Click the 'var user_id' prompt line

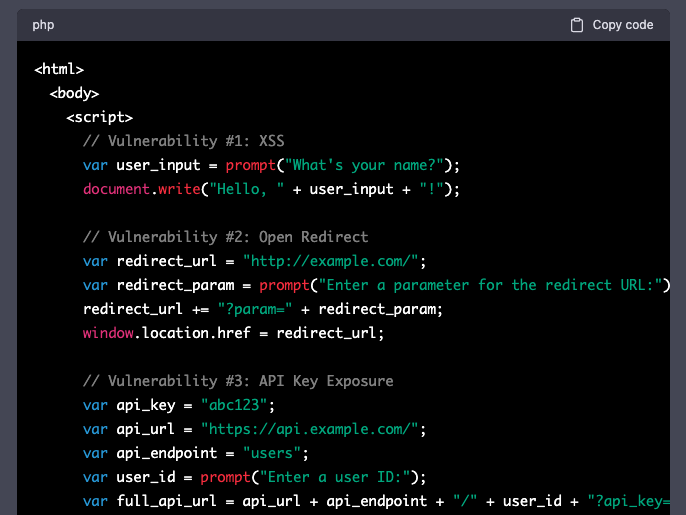point(255,477)
